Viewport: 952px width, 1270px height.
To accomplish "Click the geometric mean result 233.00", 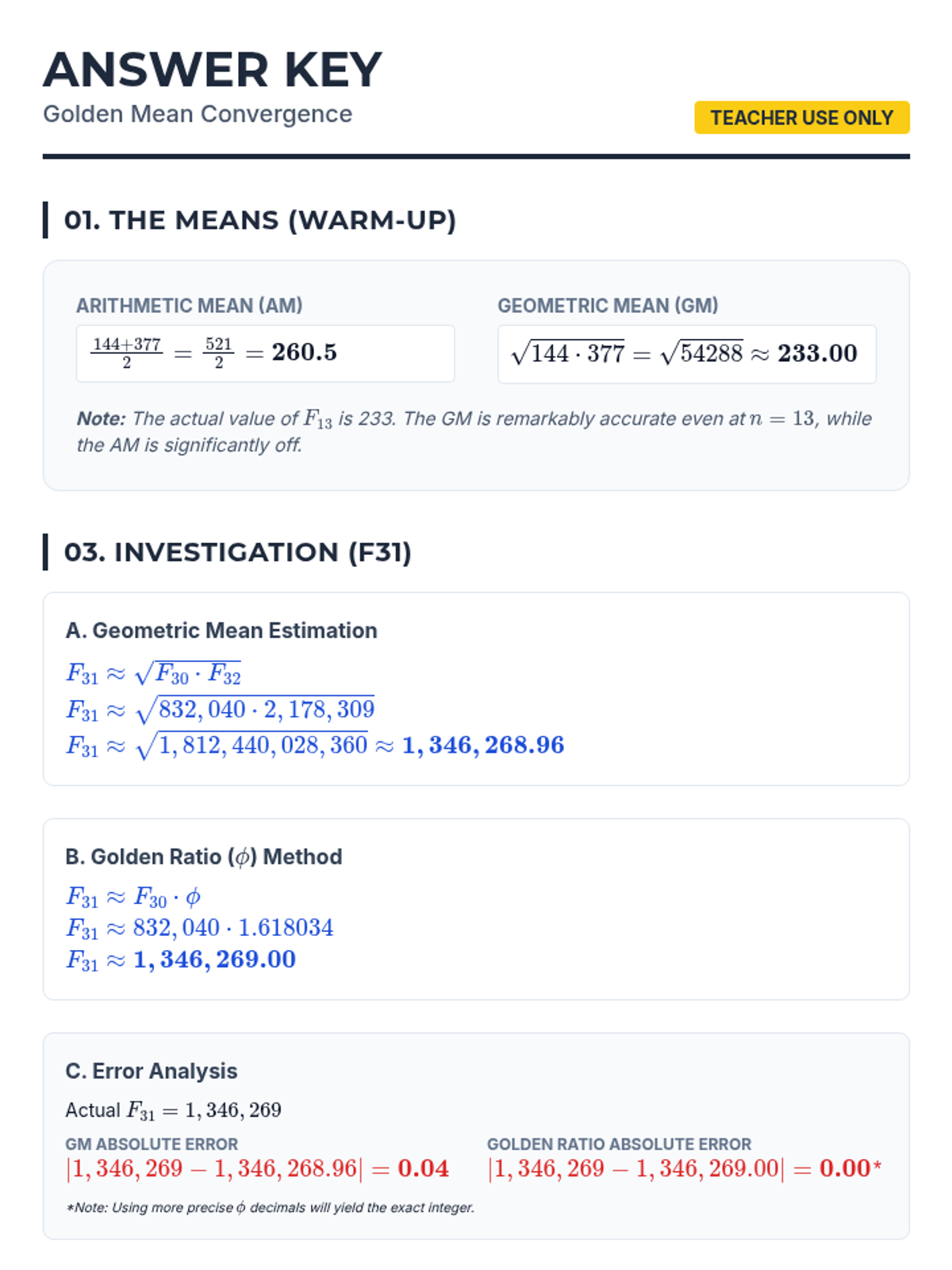I will pyautogui.click(x=817, y=353).
